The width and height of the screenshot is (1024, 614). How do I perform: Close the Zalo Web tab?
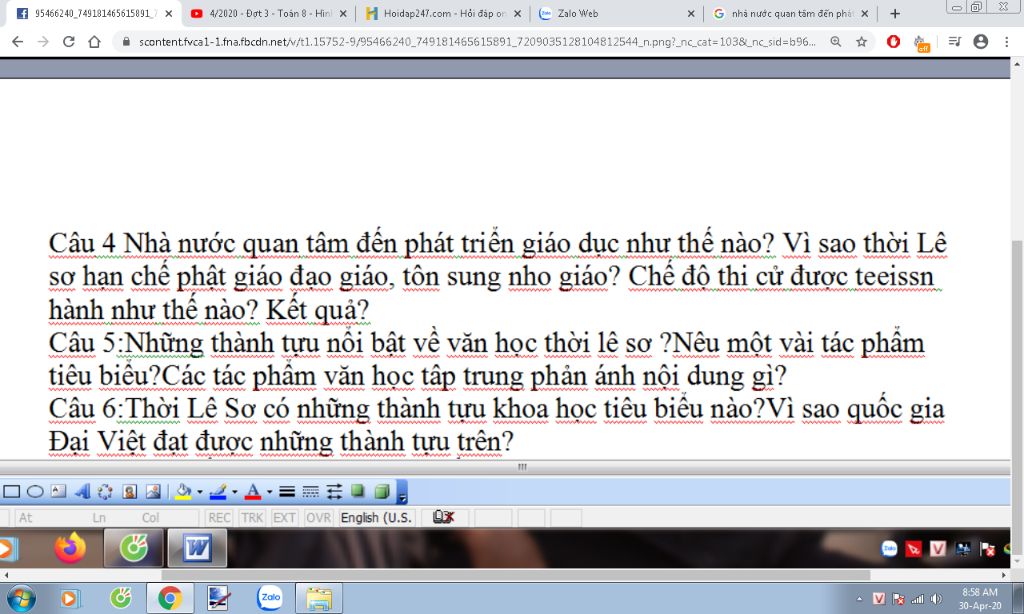coord(691,13)
